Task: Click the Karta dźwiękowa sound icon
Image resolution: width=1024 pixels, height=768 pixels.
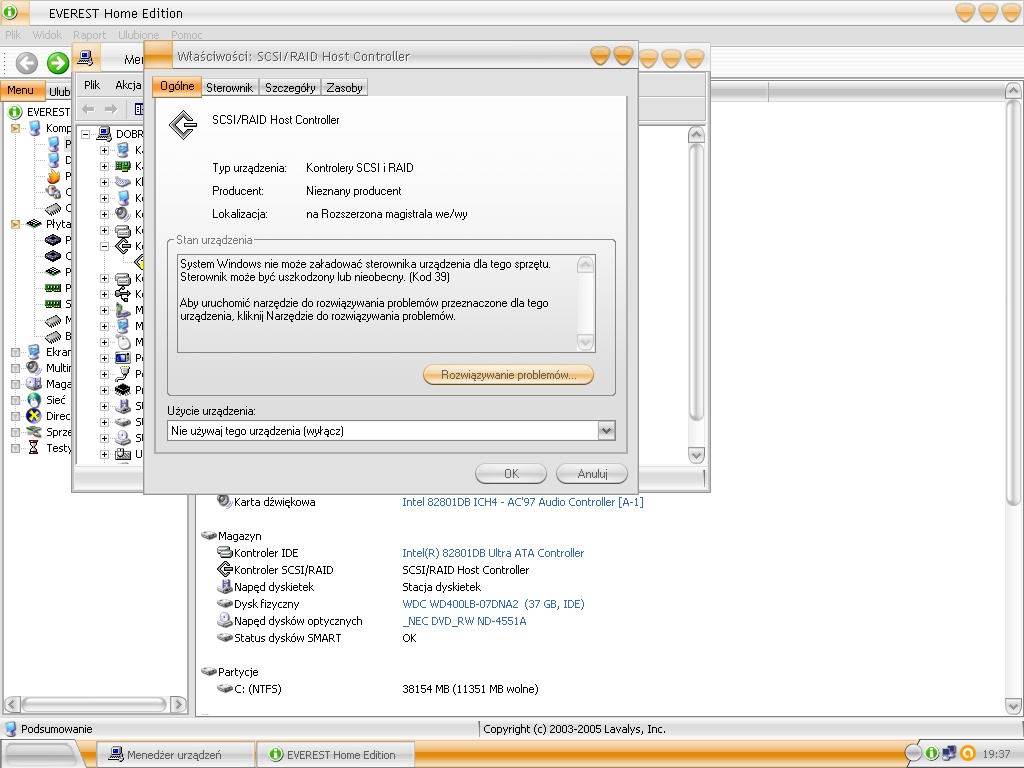Action: pyautogui.click(x=224, y=502)
